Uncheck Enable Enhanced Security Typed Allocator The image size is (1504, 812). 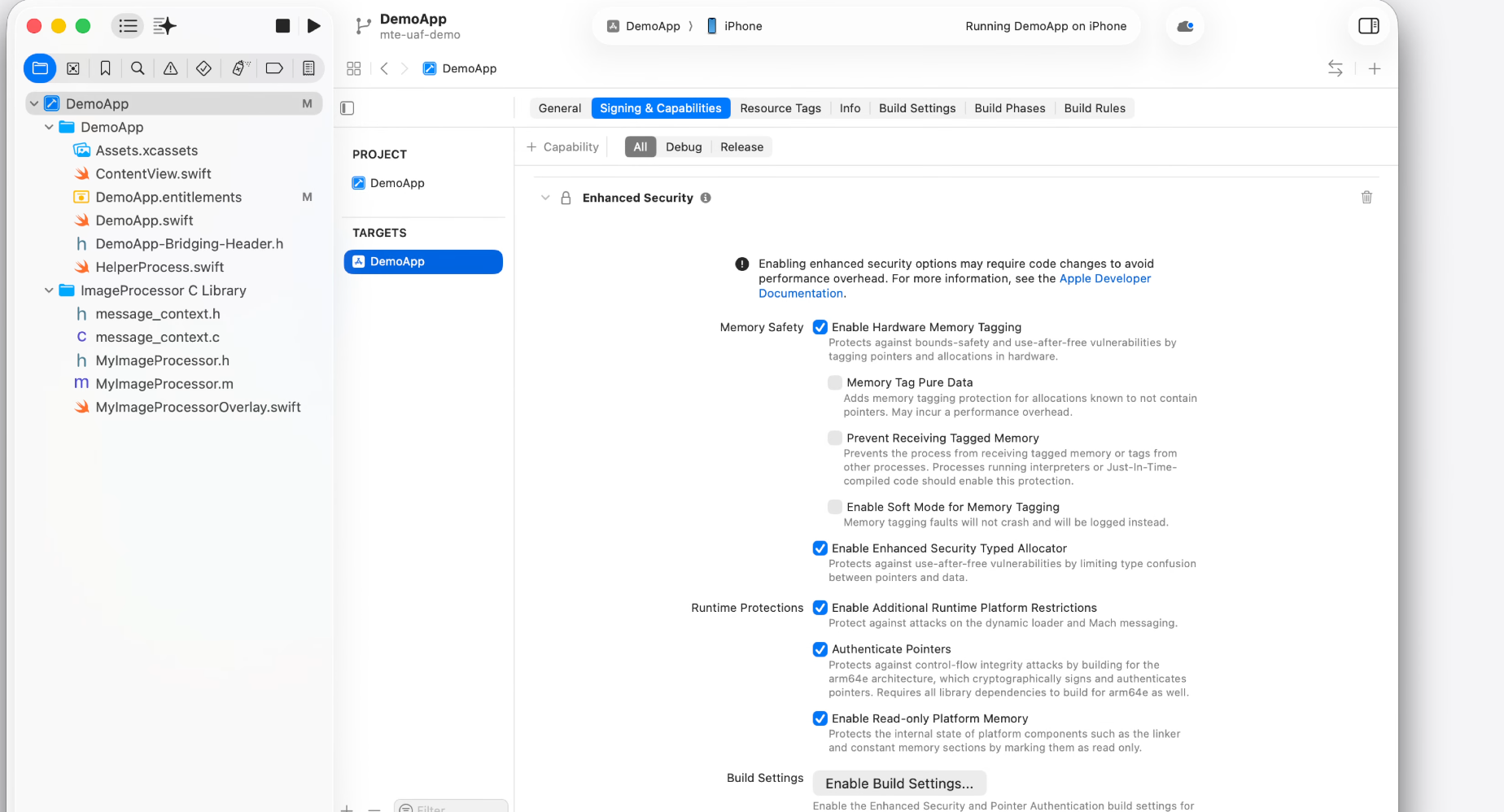click(x=820, y=548)
